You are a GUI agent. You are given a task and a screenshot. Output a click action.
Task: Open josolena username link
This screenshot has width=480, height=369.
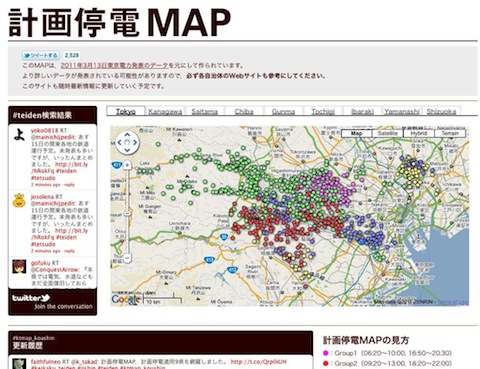(42, 197)
